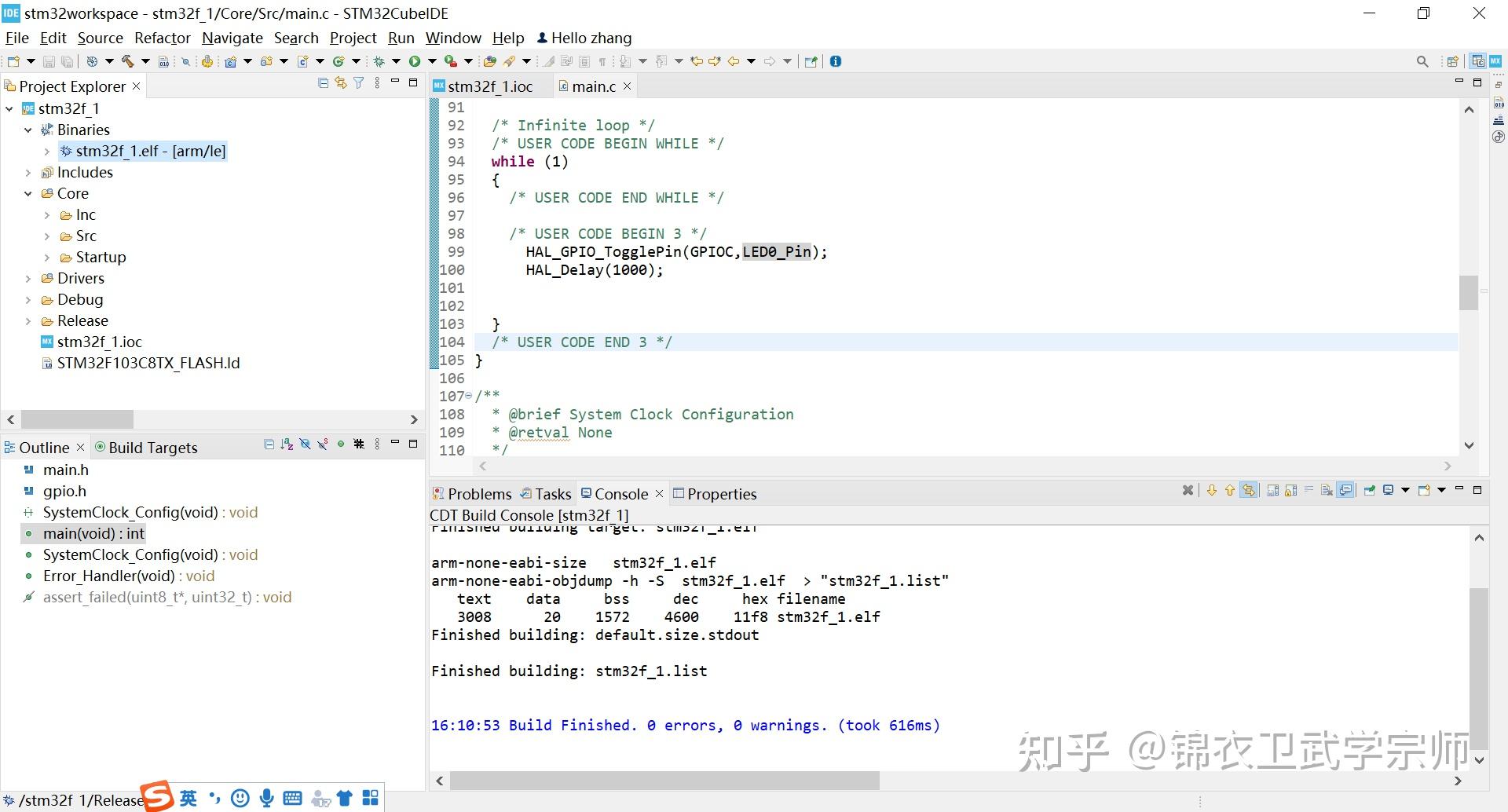The image size is (1508, 812).
Task: Expand the Inc folder under Core
Action: (48, 214)
